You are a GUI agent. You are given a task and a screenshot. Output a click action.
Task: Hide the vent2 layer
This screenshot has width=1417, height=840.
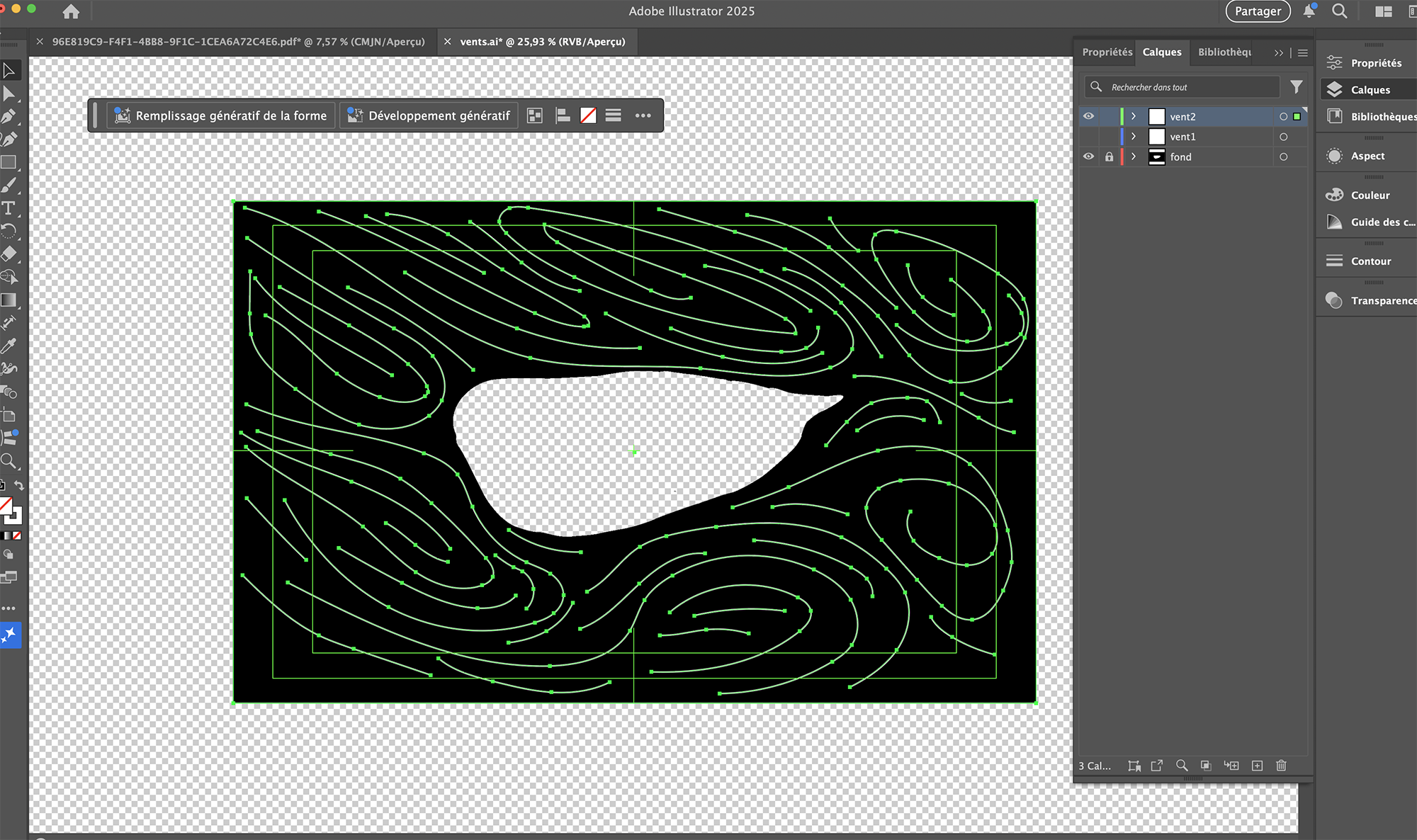tap(1089, 116)
